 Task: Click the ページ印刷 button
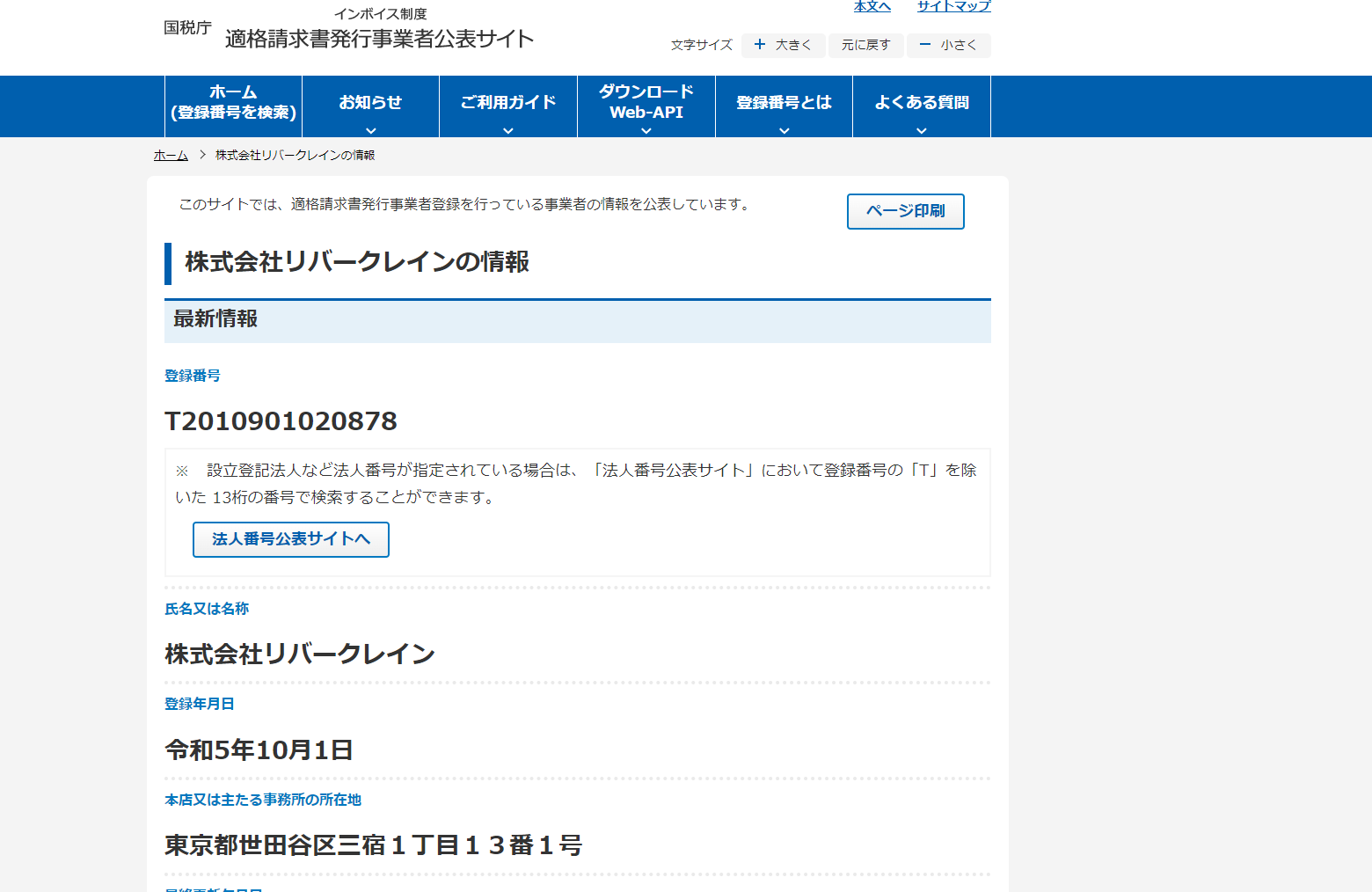[905, 211]
